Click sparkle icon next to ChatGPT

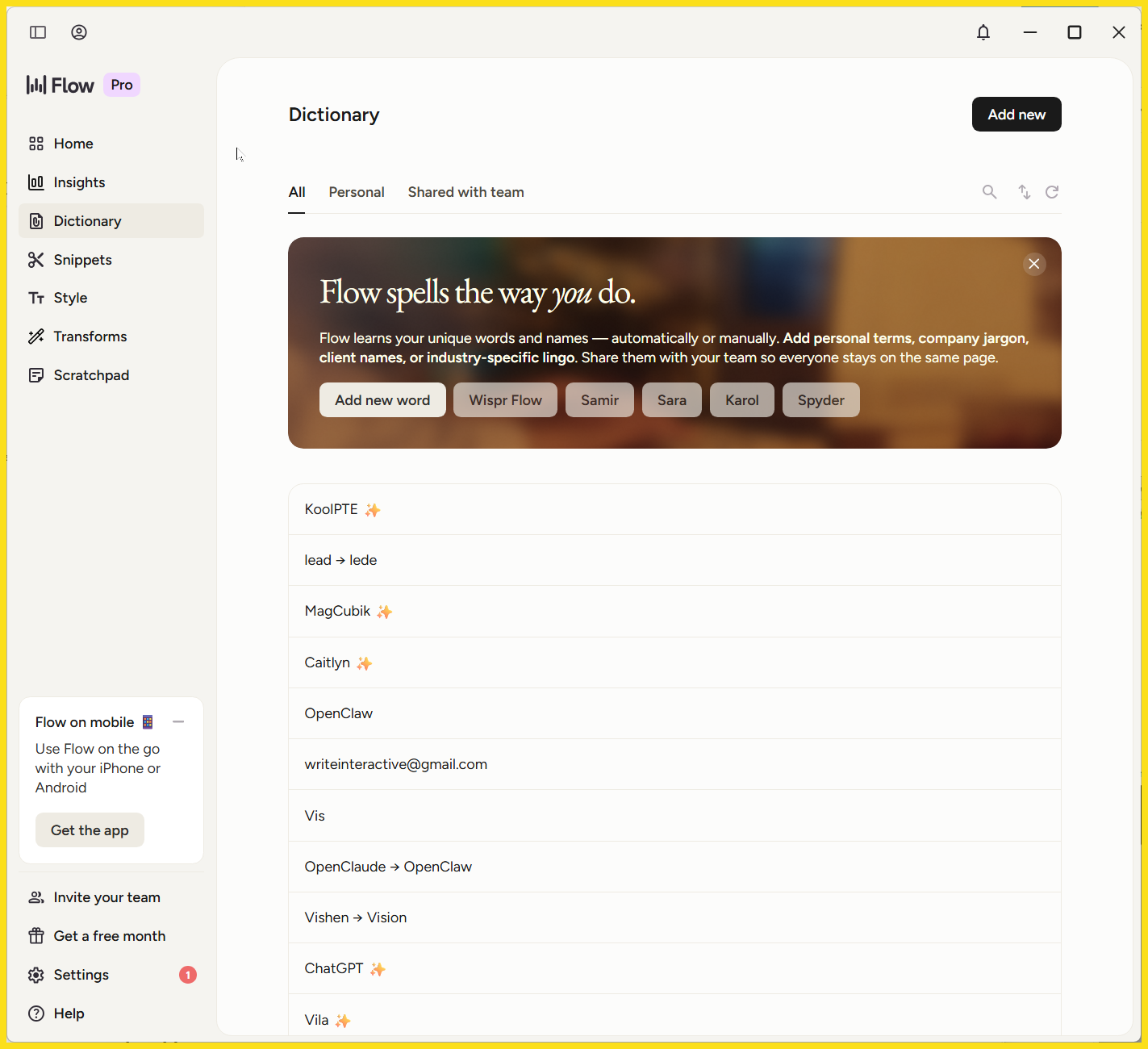tap(378, 969)
